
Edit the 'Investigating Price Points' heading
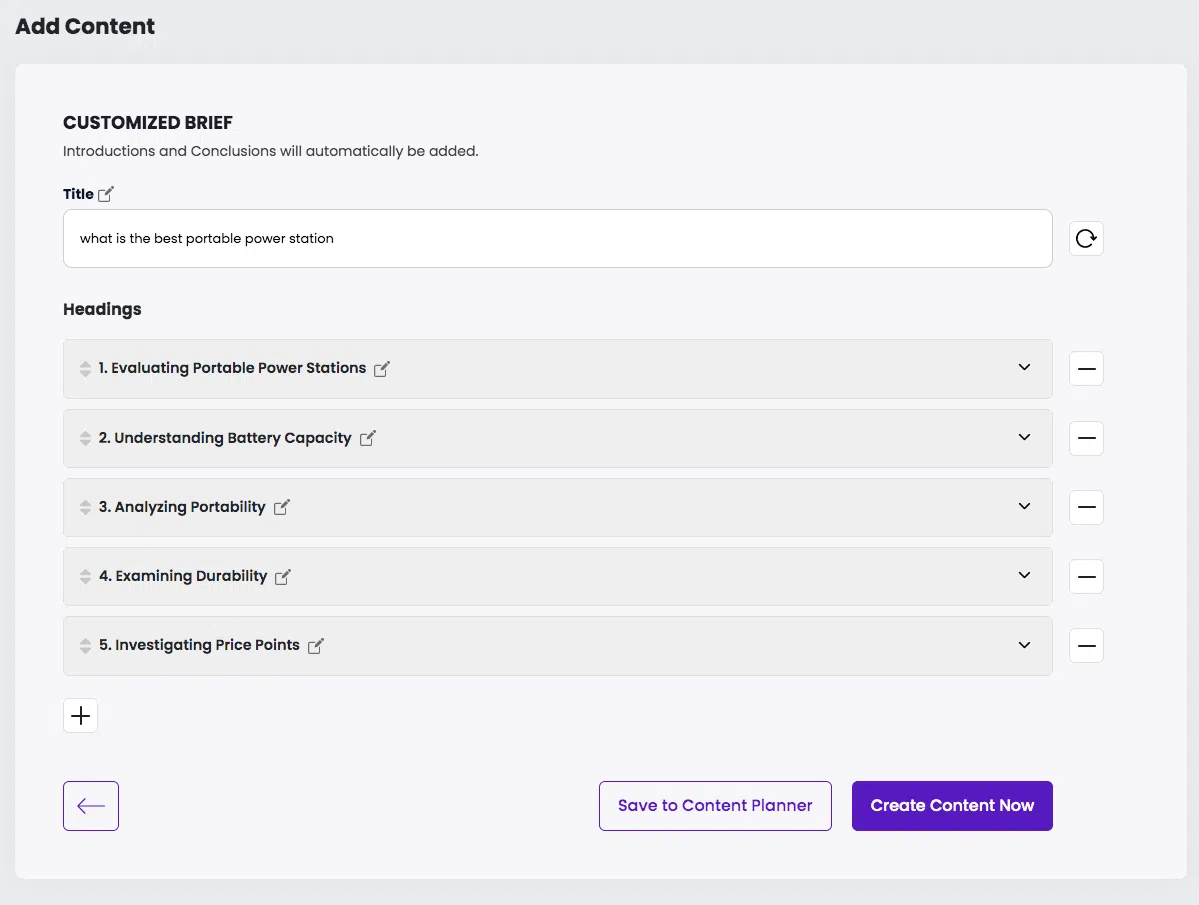coord(316,646)
